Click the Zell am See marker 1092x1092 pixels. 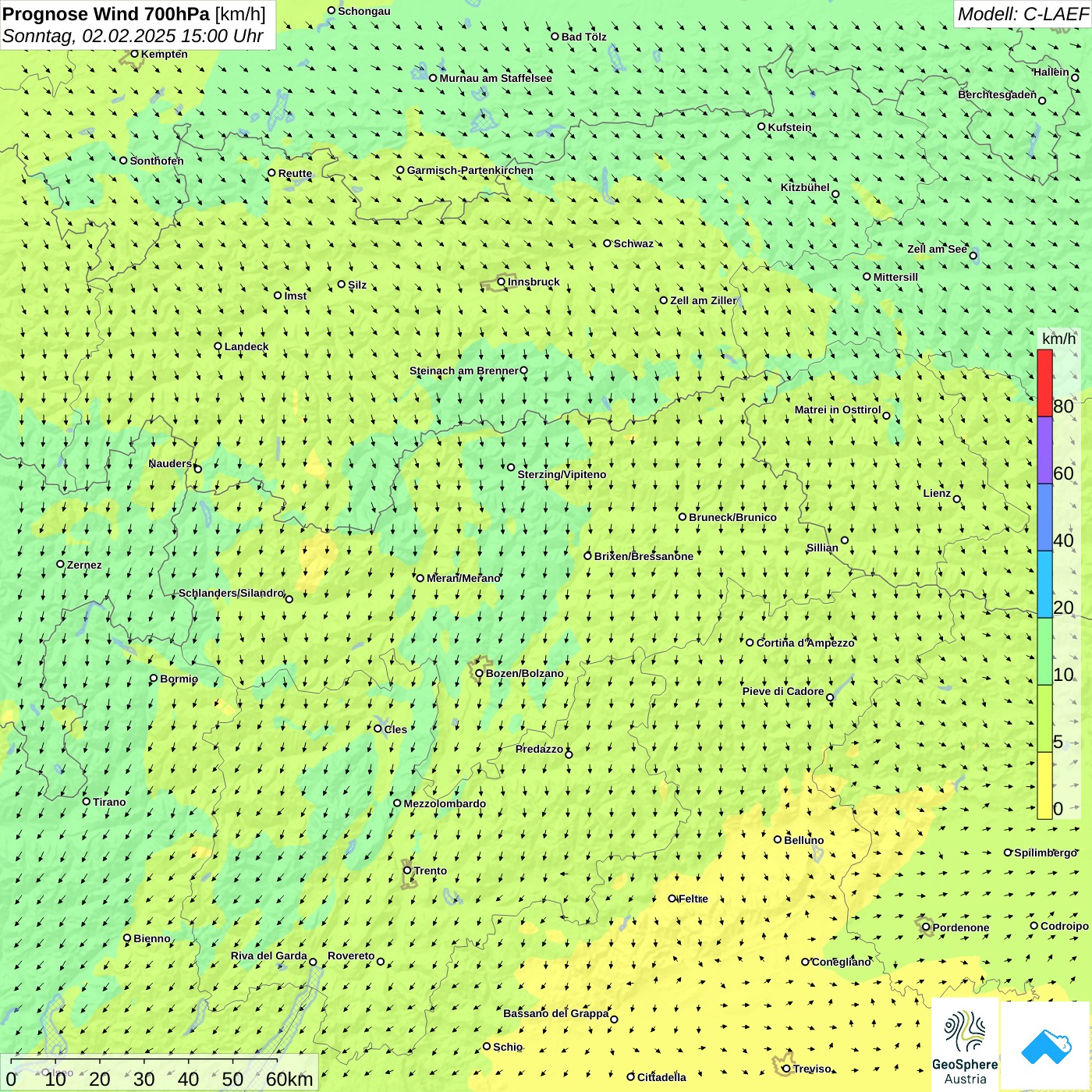(973, 255)
